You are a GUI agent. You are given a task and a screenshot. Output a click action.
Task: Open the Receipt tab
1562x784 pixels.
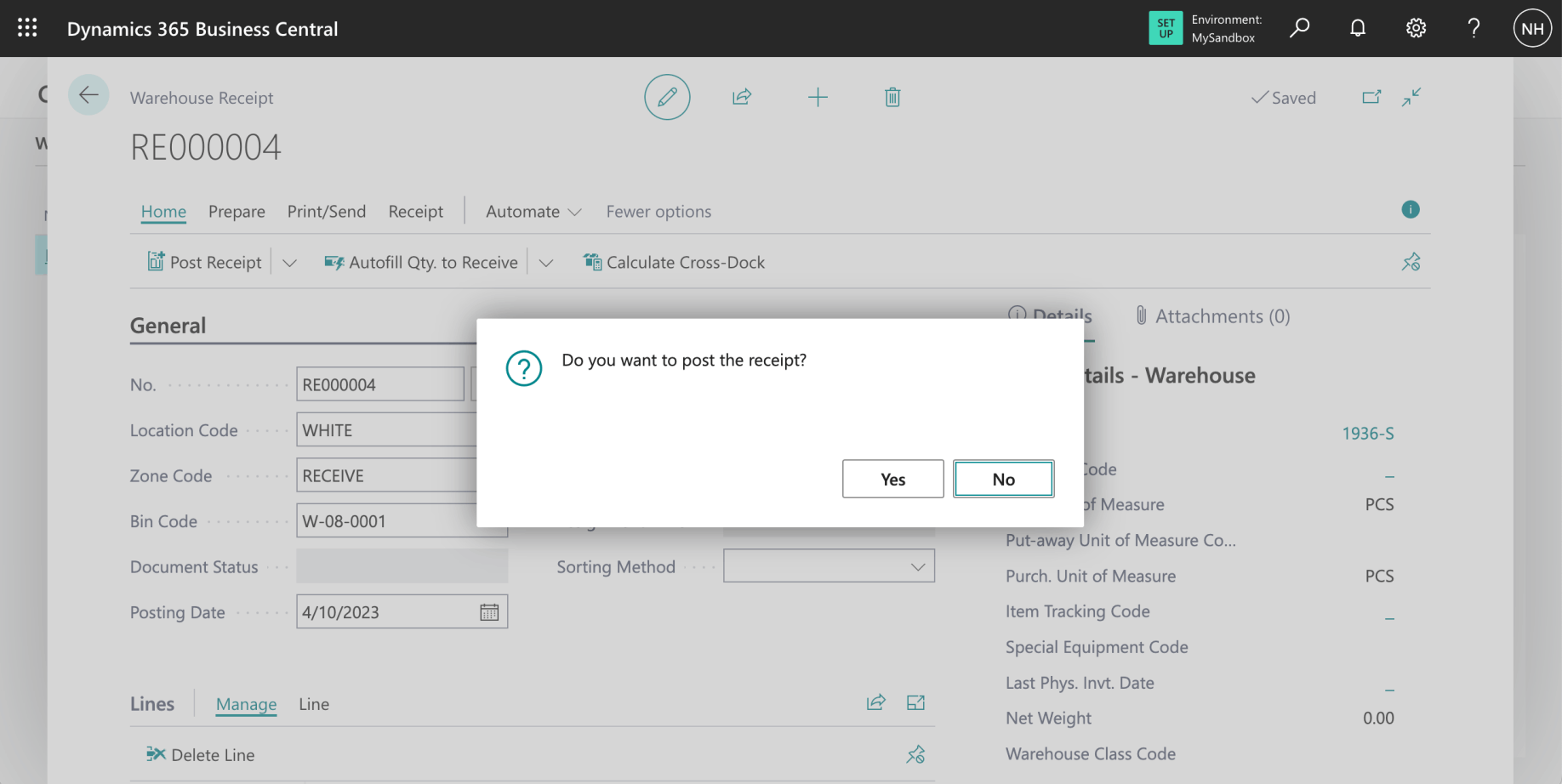tap(416, 211)
